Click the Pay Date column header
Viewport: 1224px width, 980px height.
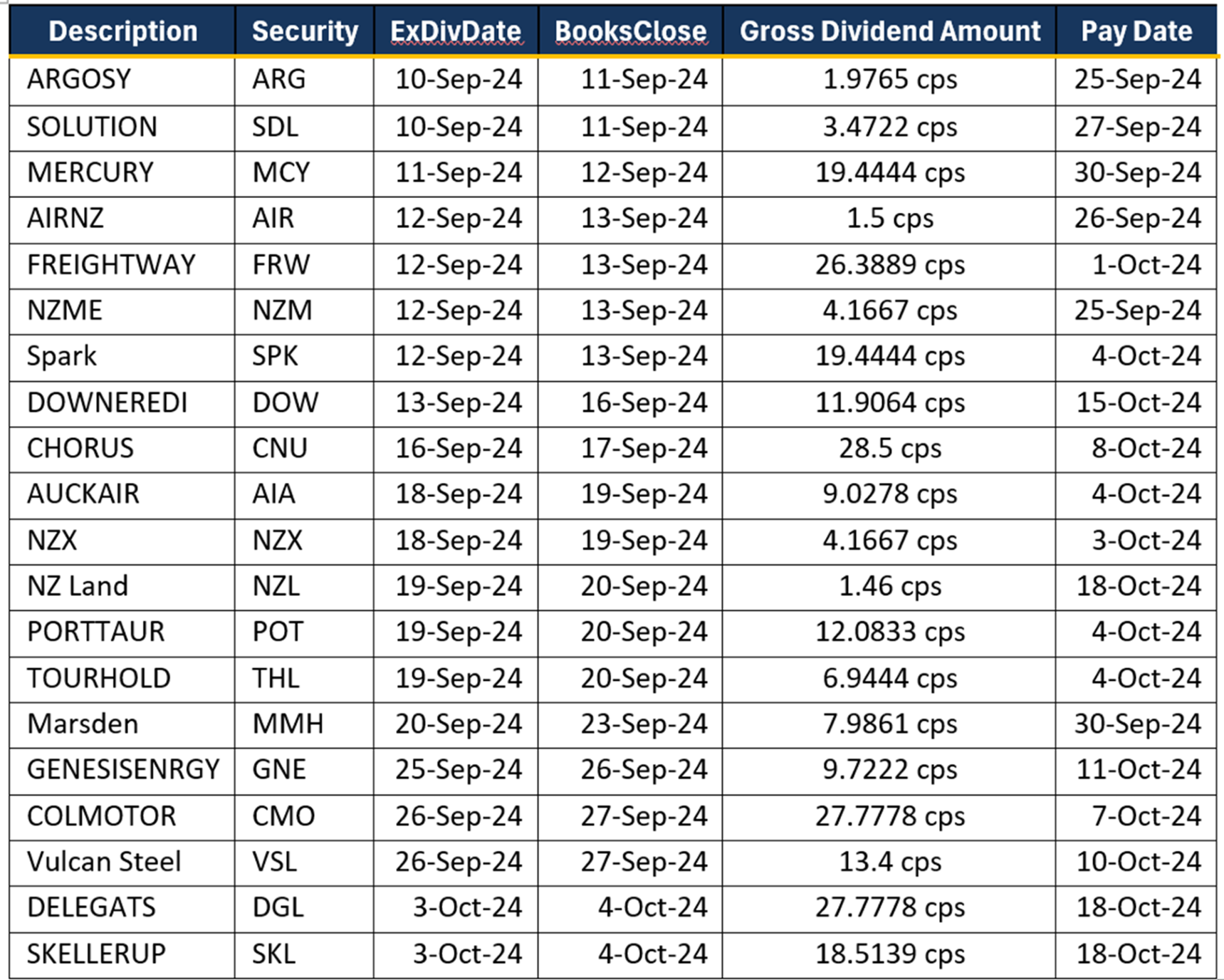[1136, 31]
